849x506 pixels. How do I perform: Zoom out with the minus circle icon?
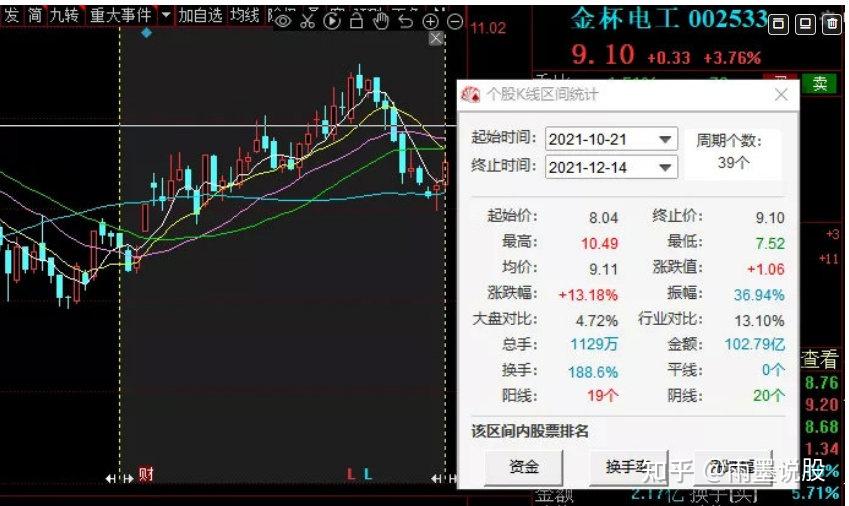[x=455, y=22]
